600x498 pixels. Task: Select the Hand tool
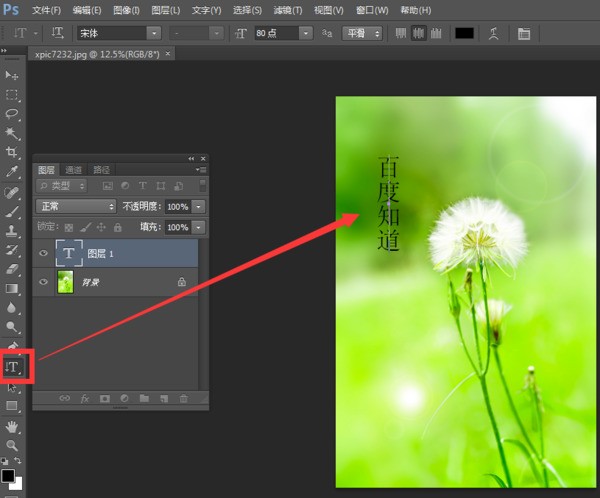[x=11, y=426]
